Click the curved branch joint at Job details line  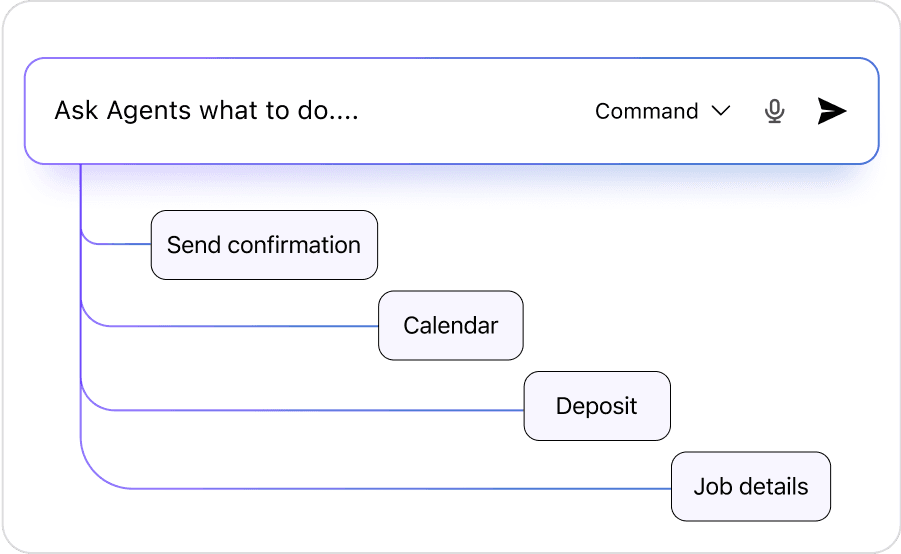tap(92, 476)
